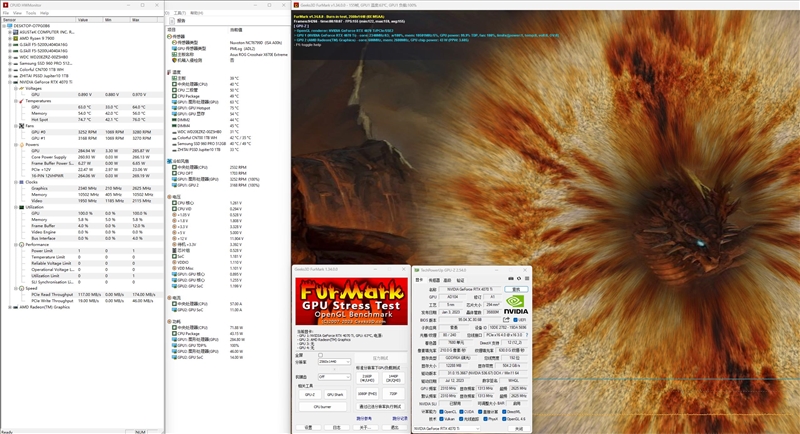Click the 1440P (2K/QHD) preset button
This screenshot has width=800, height=434.
[393, 378]
